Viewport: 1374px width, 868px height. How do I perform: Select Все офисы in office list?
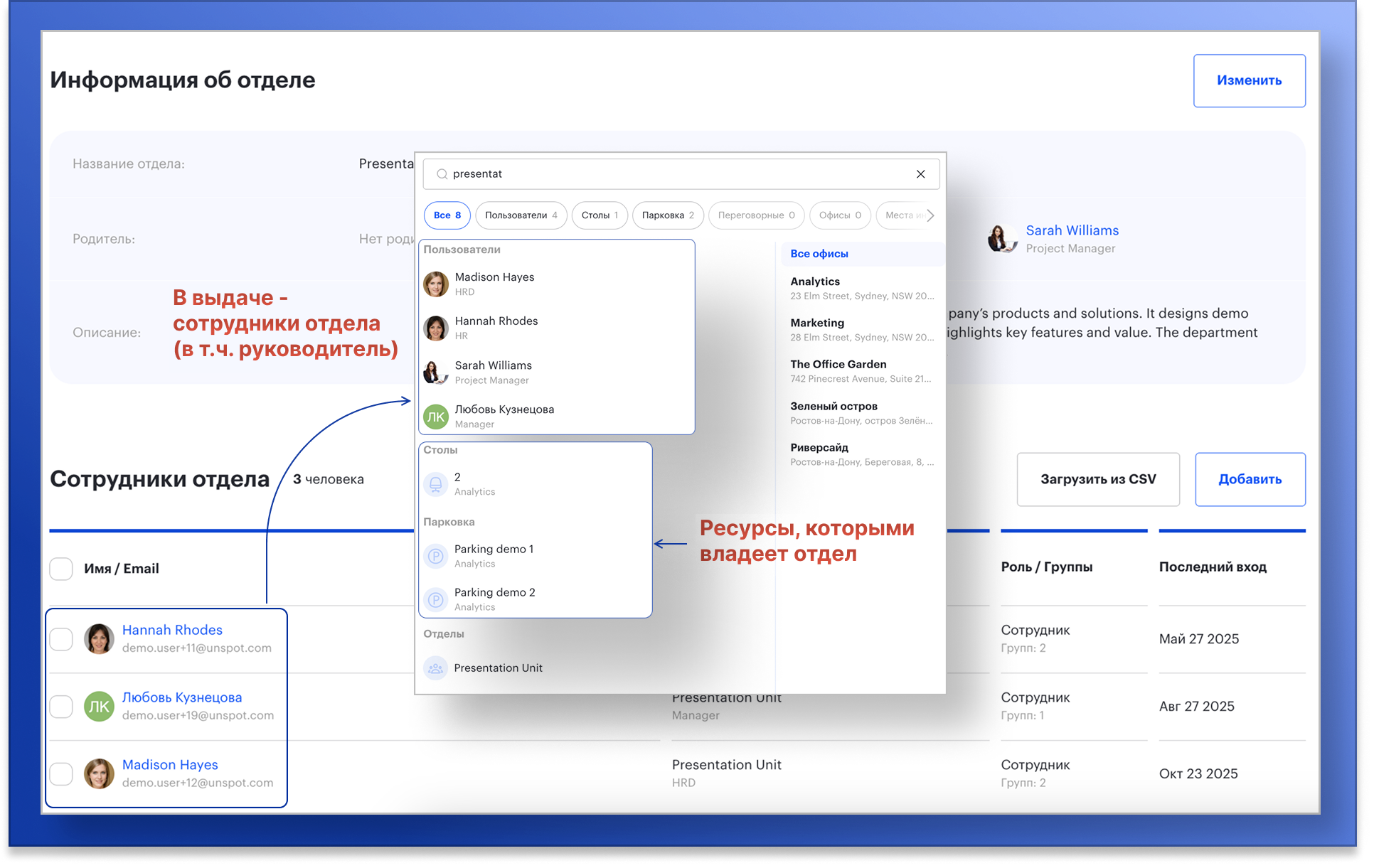[819, 254]
